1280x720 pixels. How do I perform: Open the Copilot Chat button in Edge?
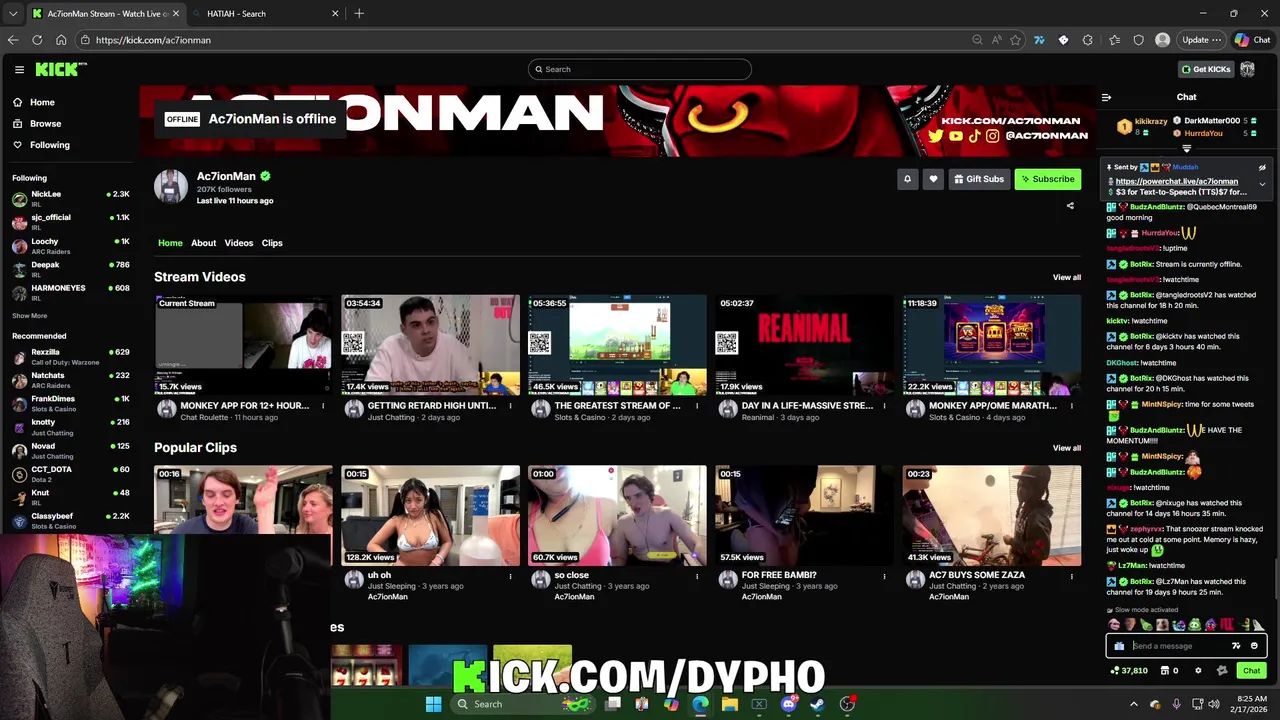[x=1252, y=40]
